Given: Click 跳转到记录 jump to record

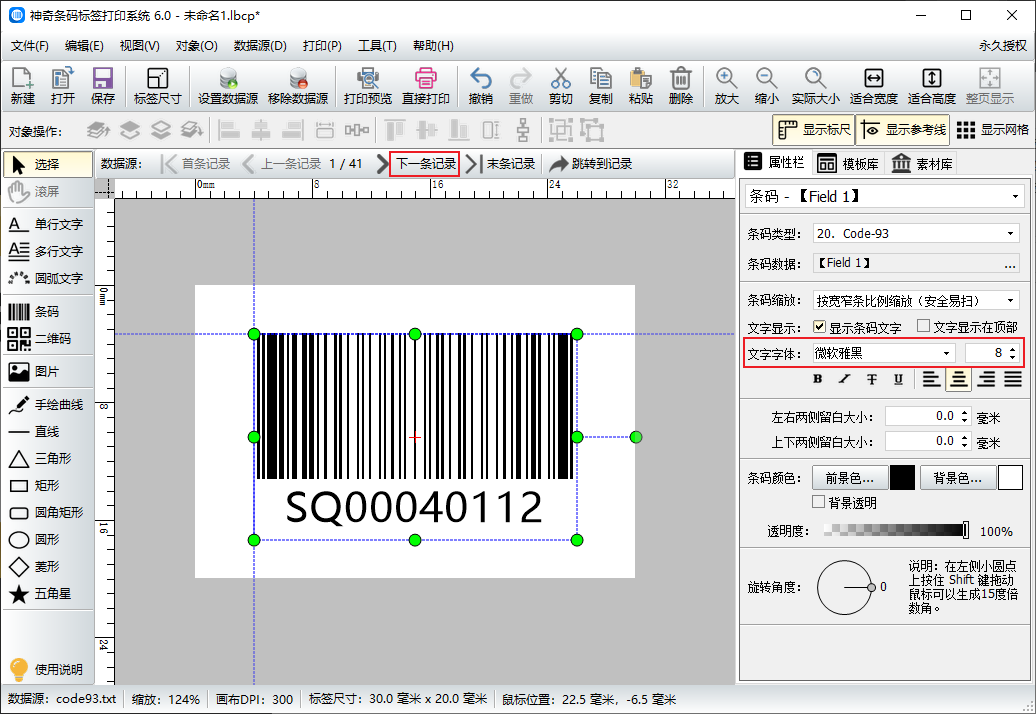Looking at the screenshot, I should [591, 164].
